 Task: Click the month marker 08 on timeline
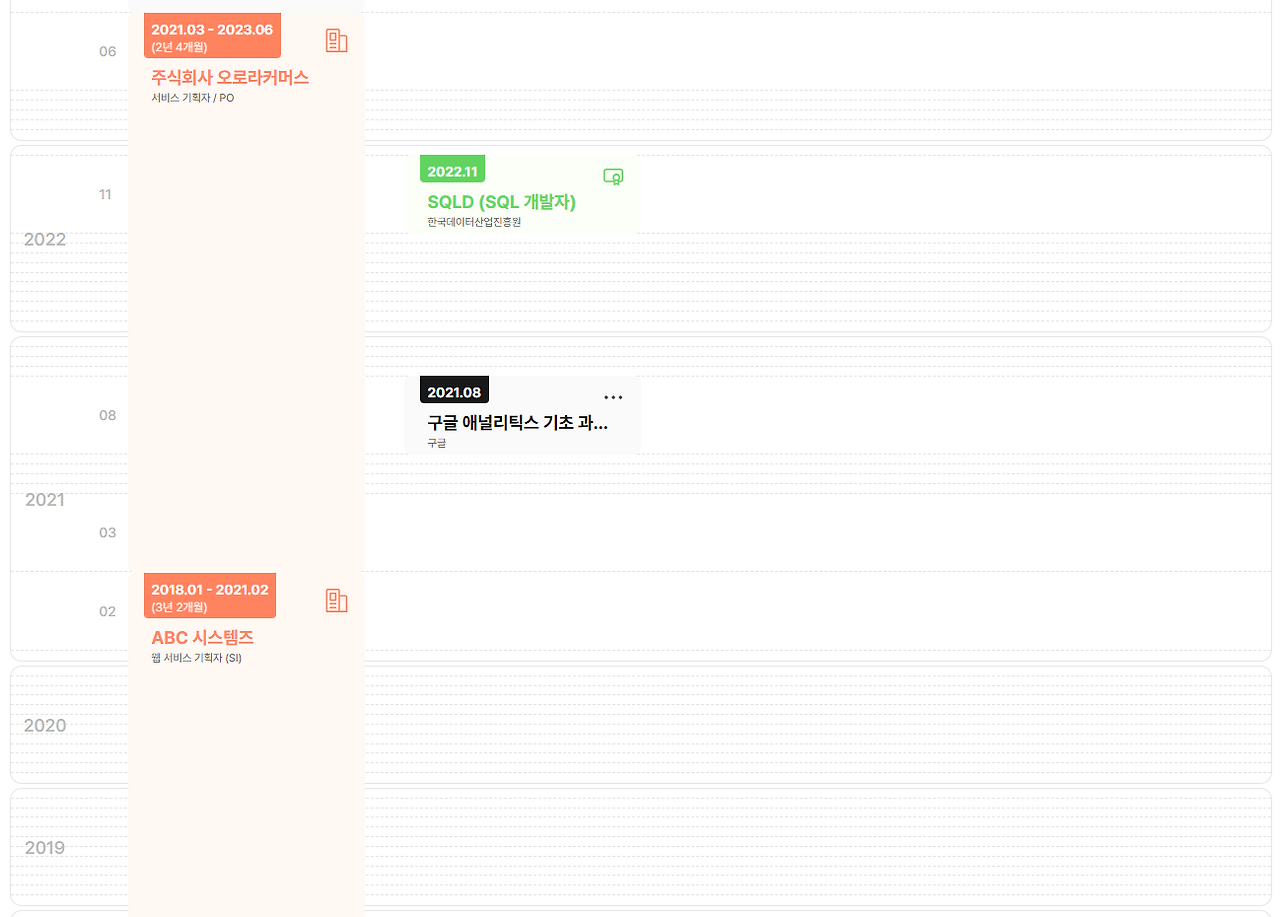tap(108, 415)
